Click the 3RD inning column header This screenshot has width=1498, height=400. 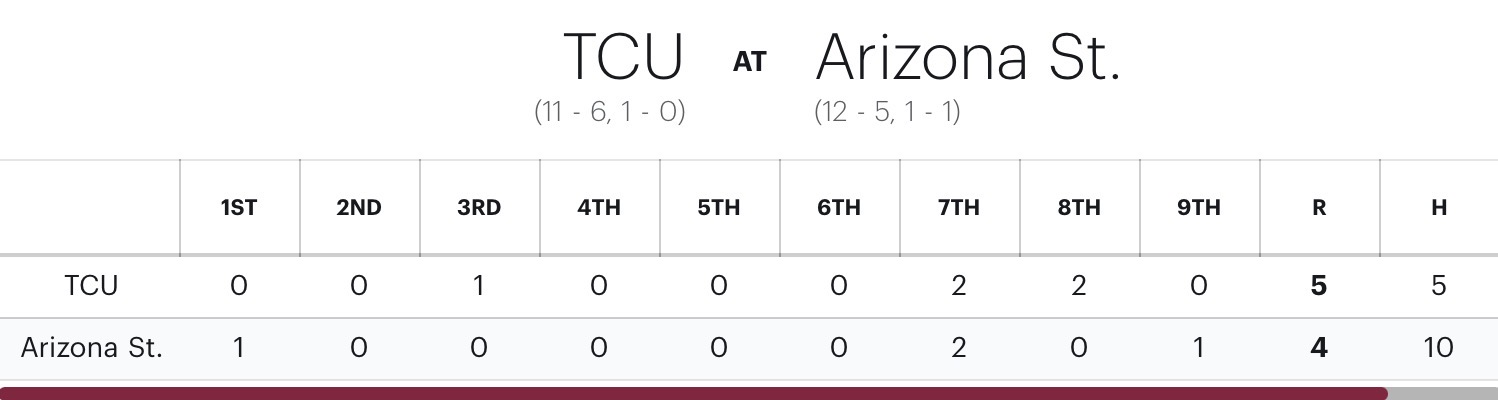(479, 208)
